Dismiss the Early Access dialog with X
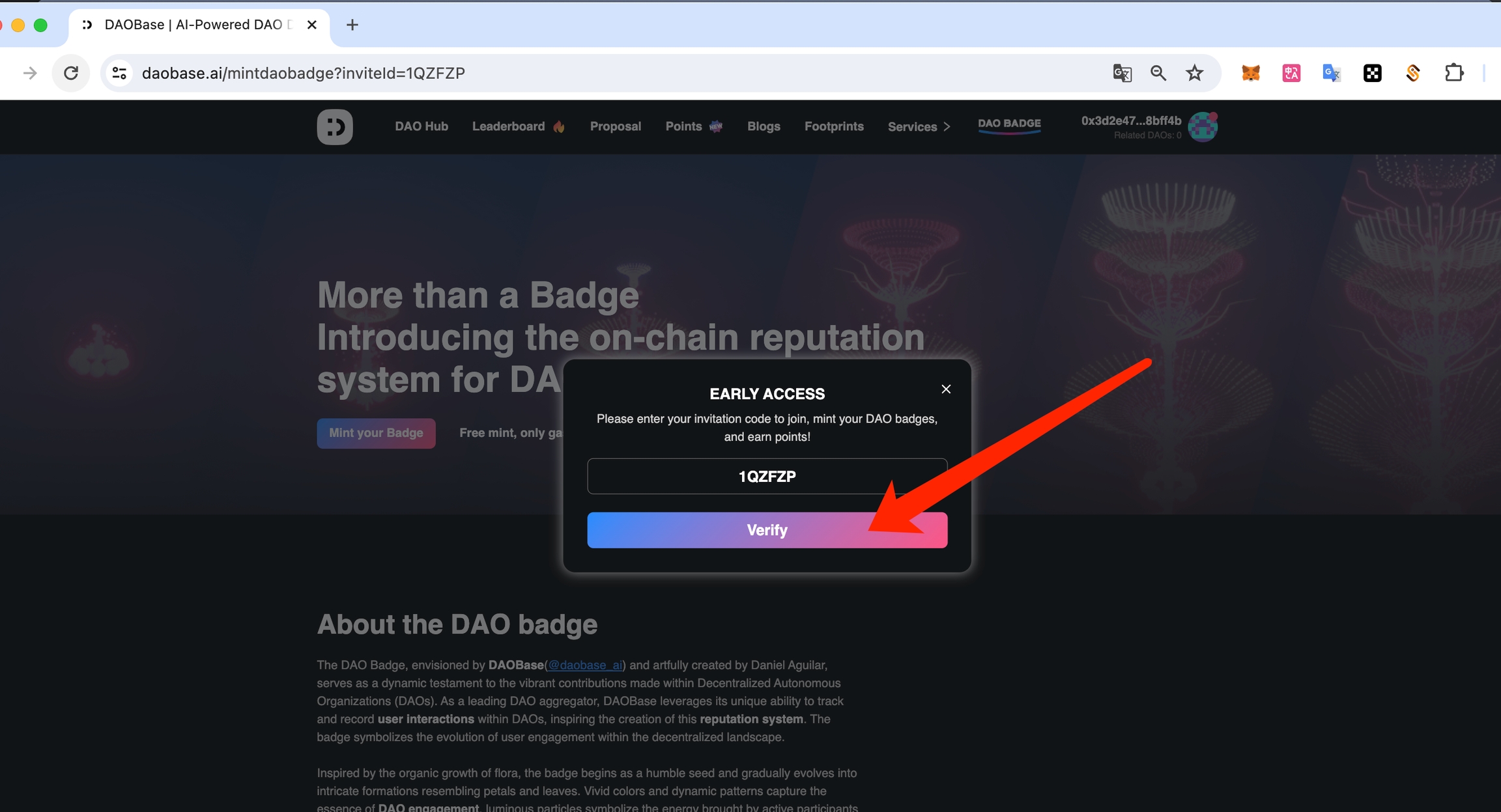 point(945,389)
